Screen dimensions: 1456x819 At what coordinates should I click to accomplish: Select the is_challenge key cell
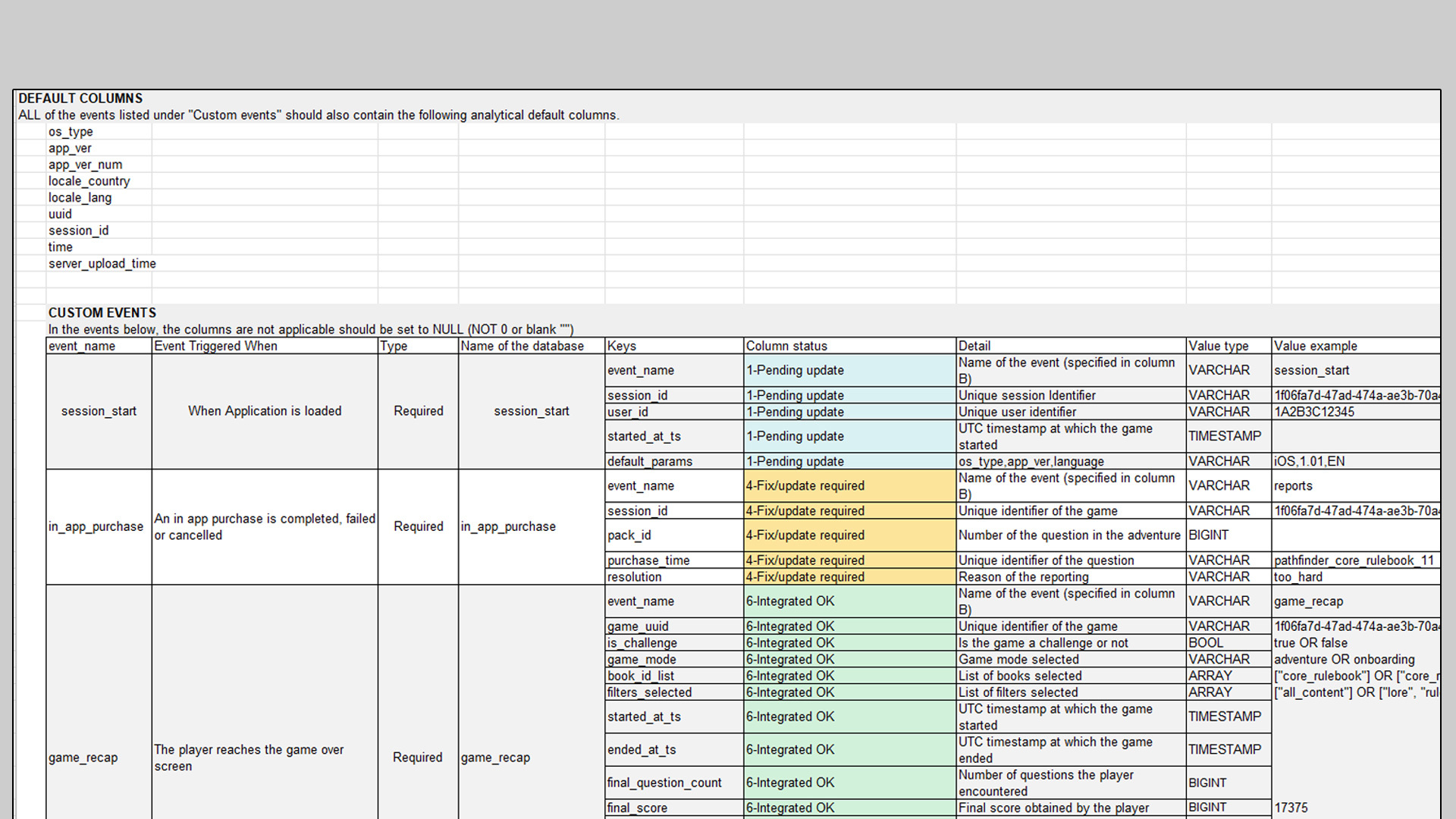pos(674,643)
